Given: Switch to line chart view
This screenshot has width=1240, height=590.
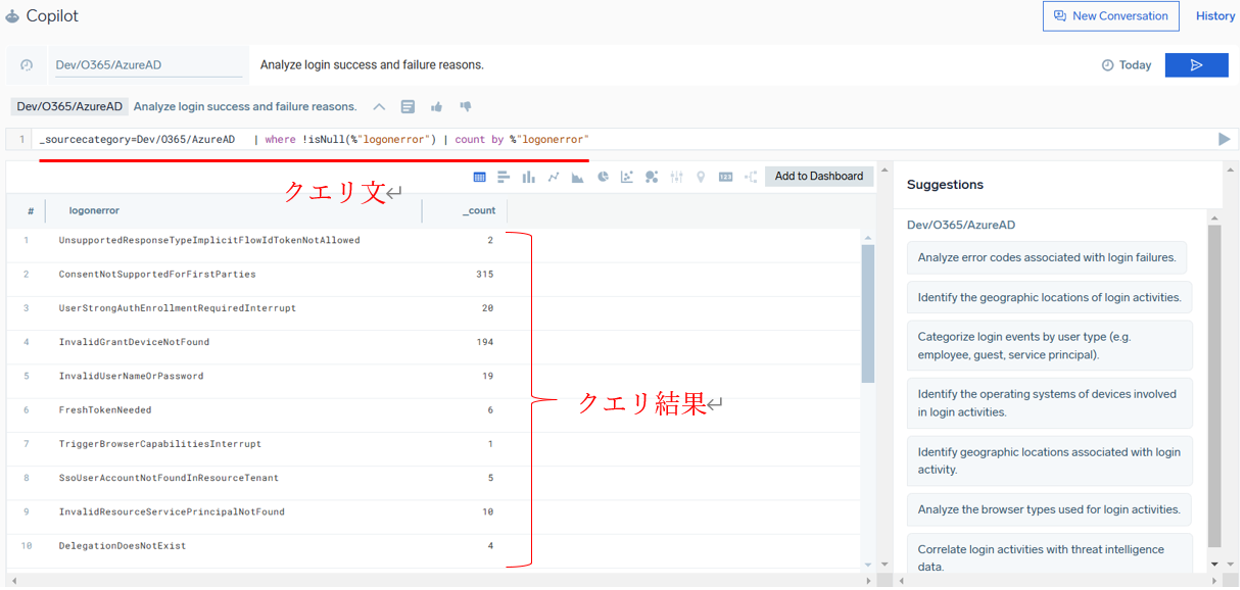Looking at the screenshot, I should [x=553, y=177].
